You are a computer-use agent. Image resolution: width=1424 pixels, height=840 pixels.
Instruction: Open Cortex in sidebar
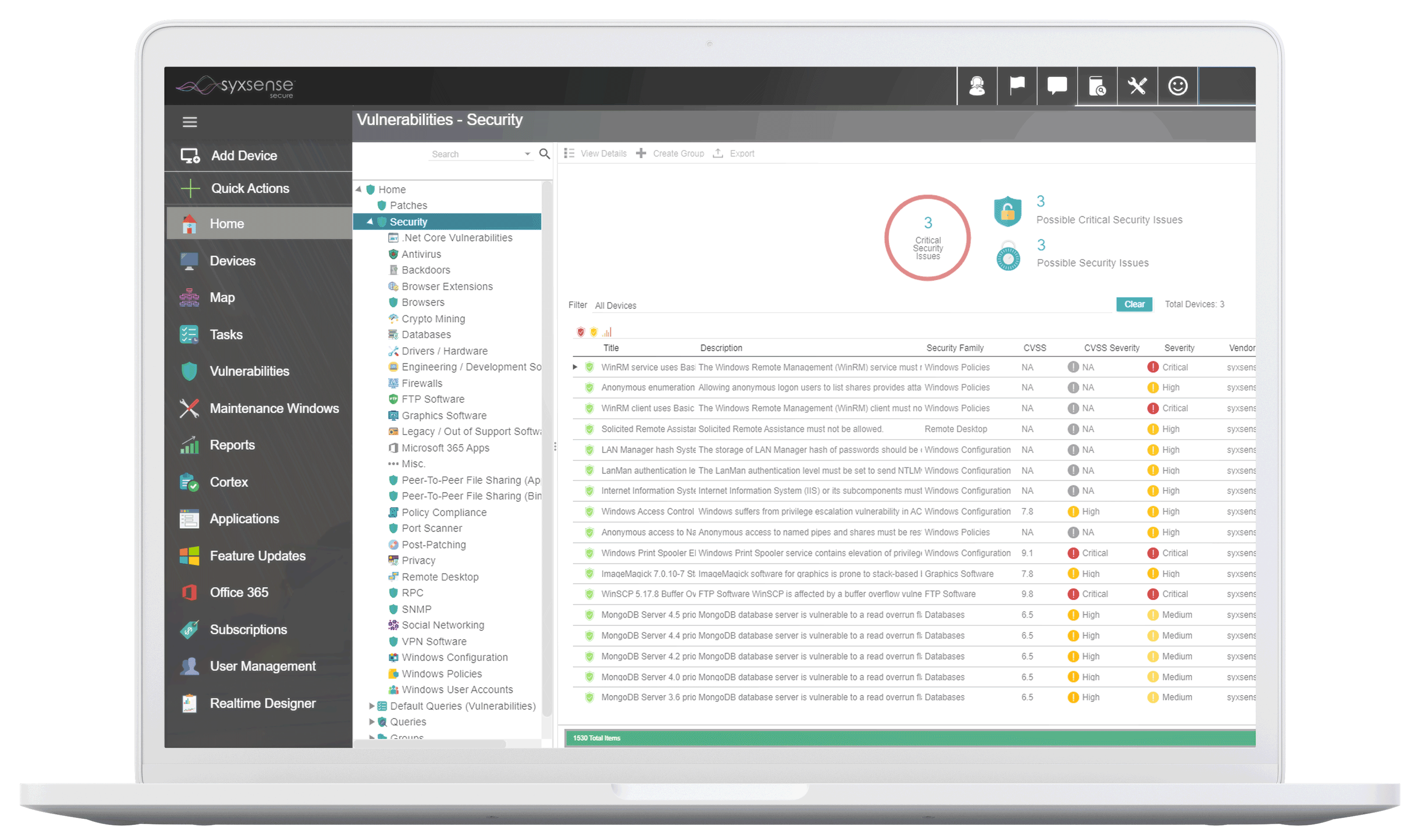point(258,482)
